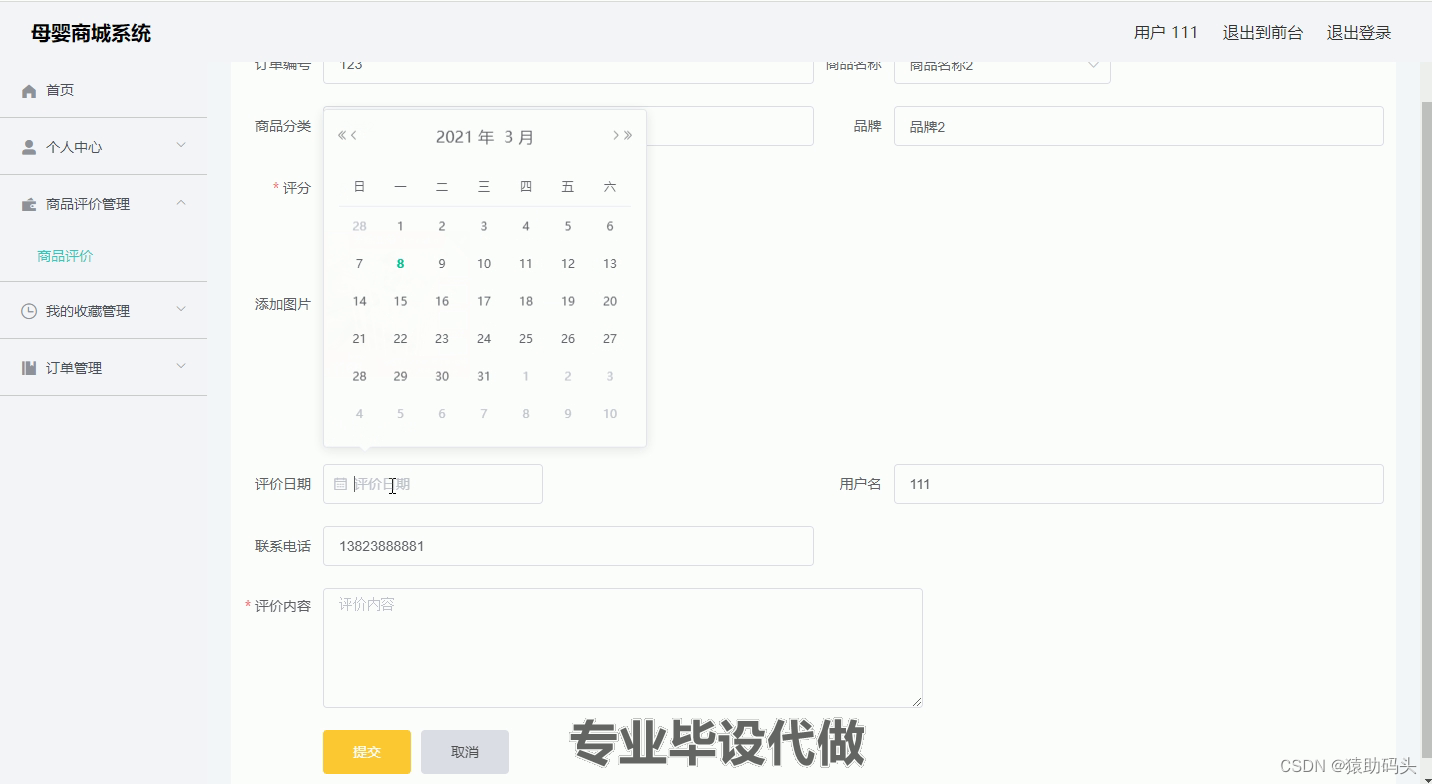Click the calendar icon in 评价日期 field

click(340, 484)
